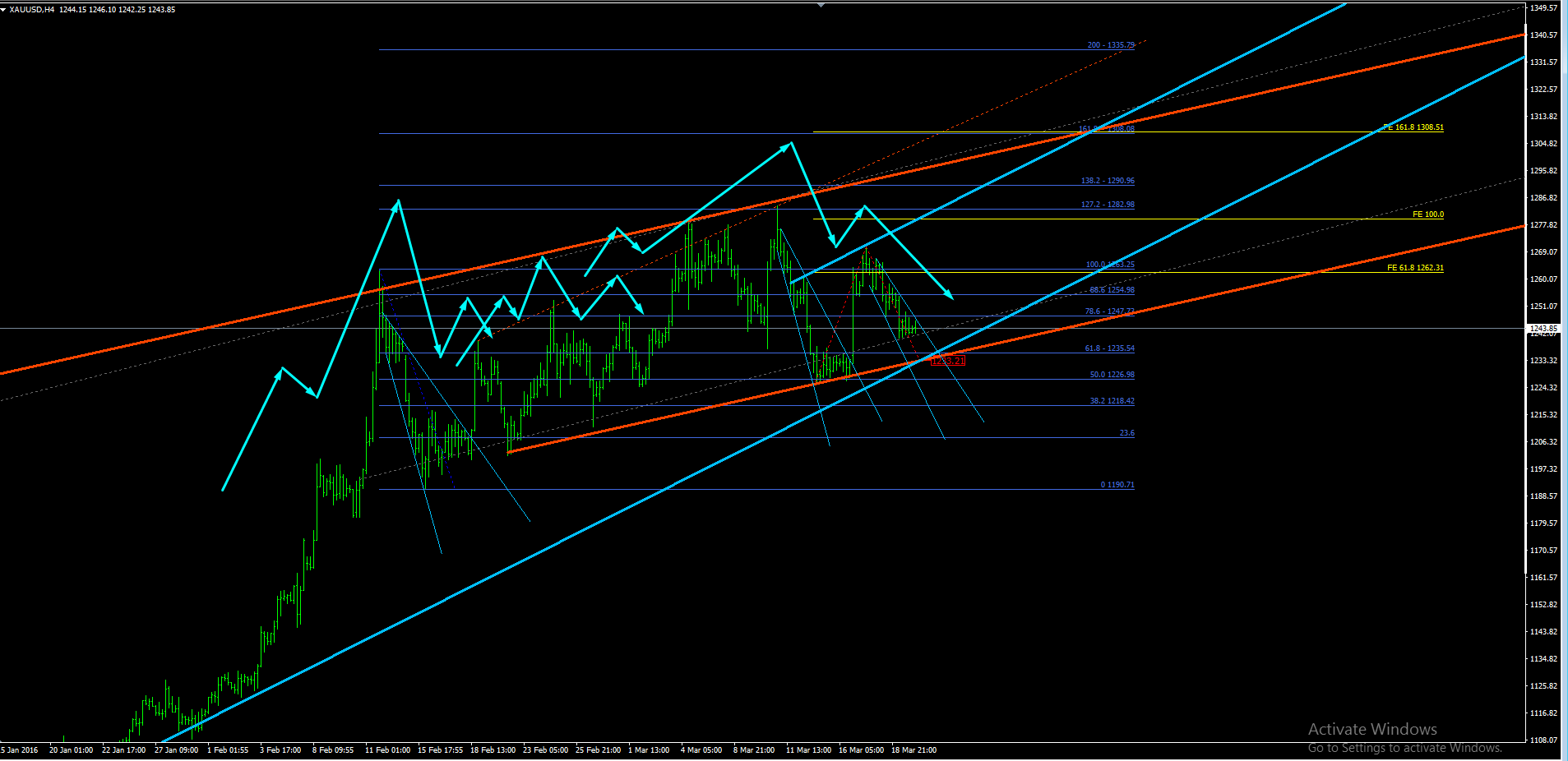Click the '18 Feb 13:00' time axis label

[493, 750]
